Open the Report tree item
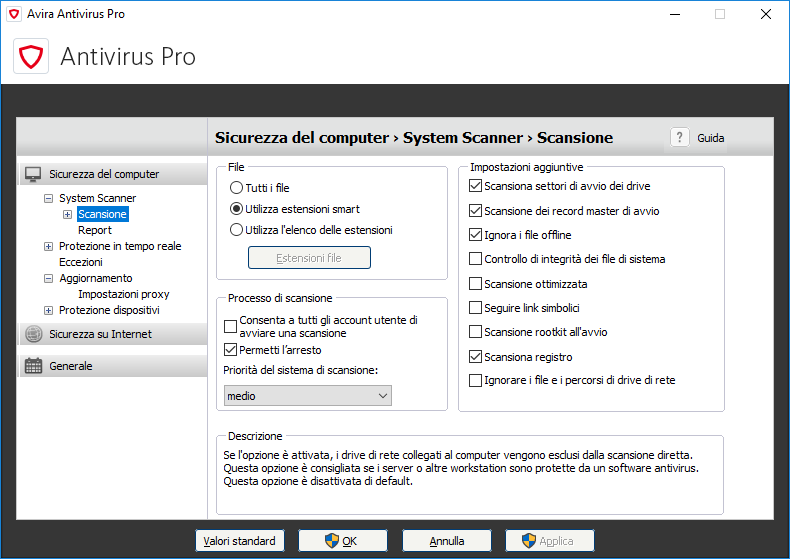790x559 pixels. click(x=95, y=230)
